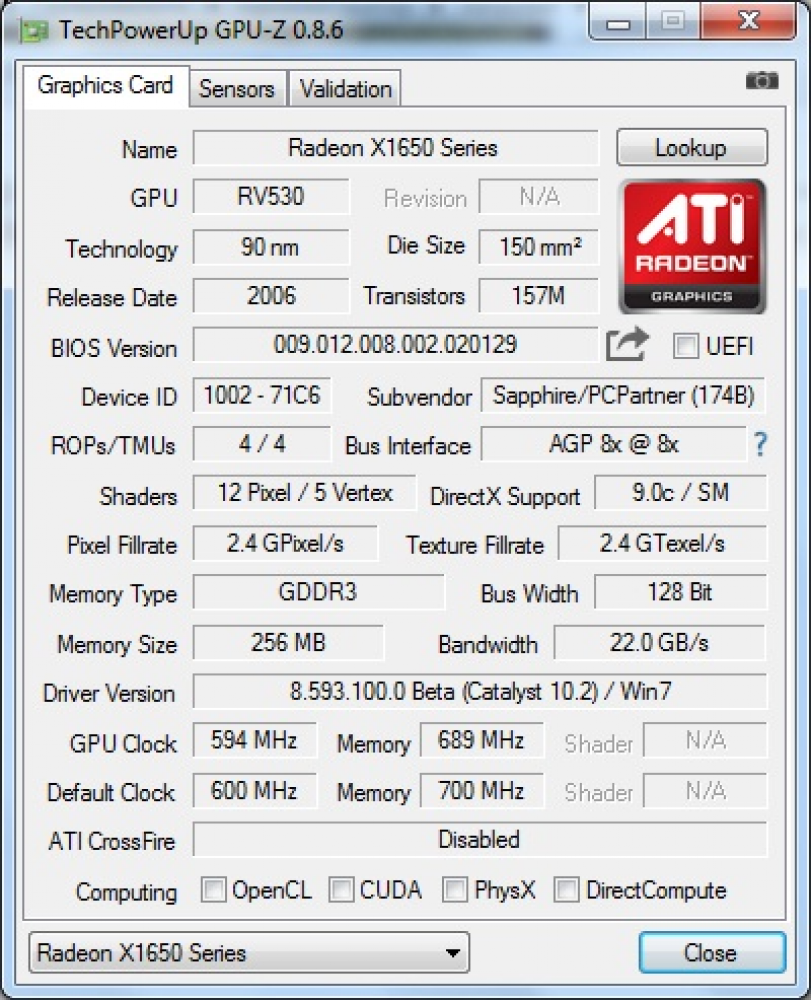Click the TechPowerUp GPU-Z 0.8.6 title text
This screenshot has height=1000, width=811.
click(x=201, y=29)
